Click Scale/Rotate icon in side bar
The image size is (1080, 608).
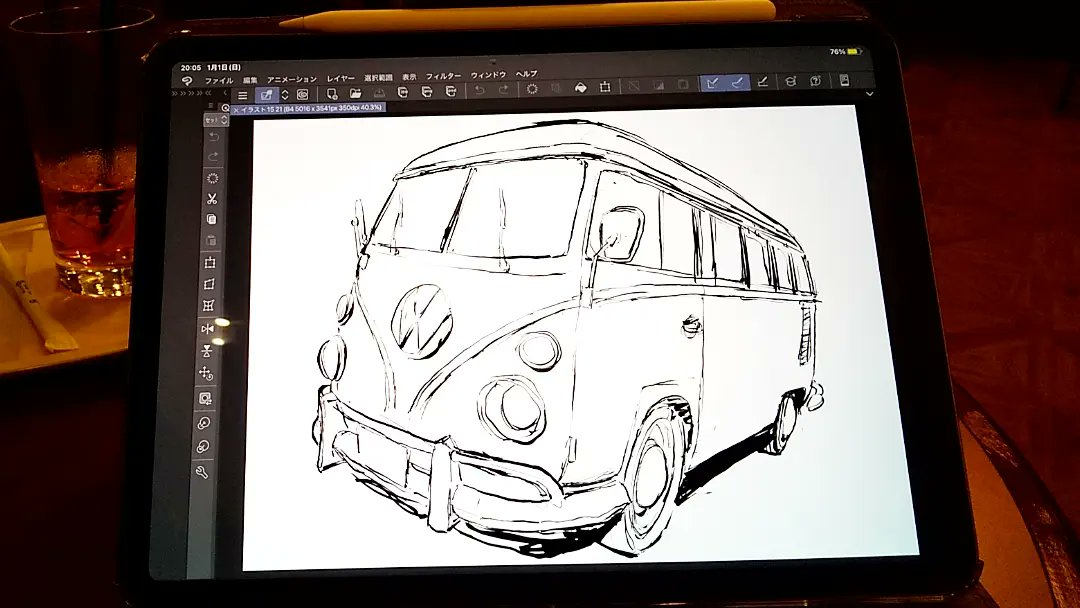coord(211,262)
